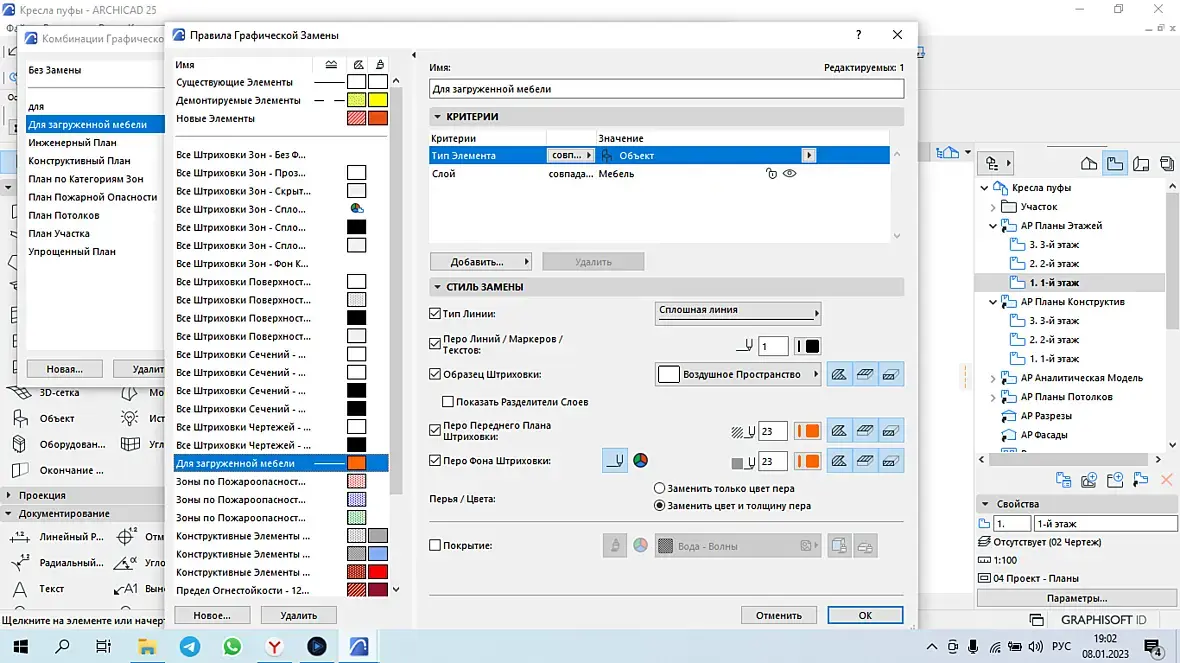Click the drafting fill icon in Fill Background Pen row

[x=839, y=461]
